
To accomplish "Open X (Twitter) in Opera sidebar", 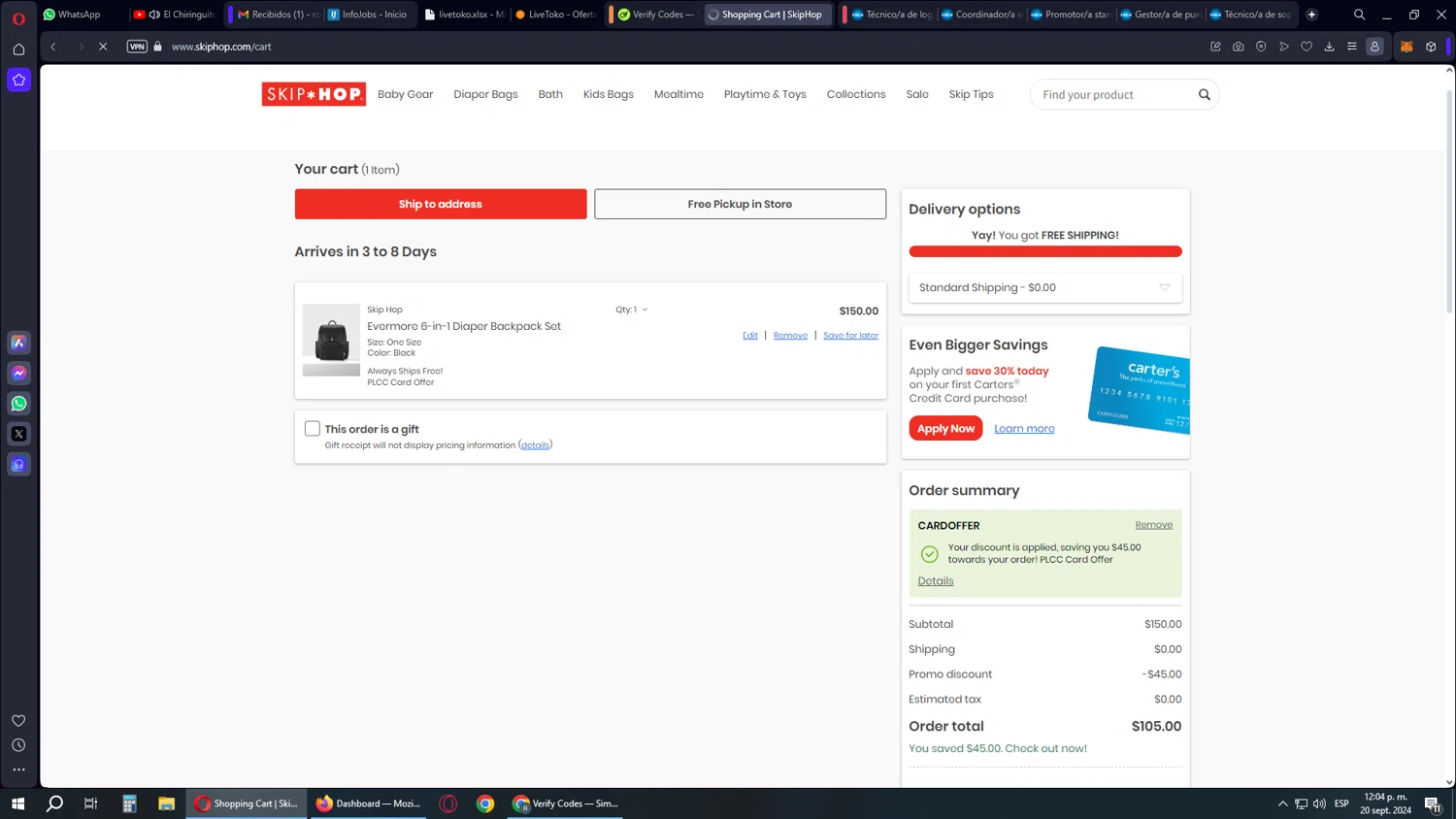I will 18,434.
